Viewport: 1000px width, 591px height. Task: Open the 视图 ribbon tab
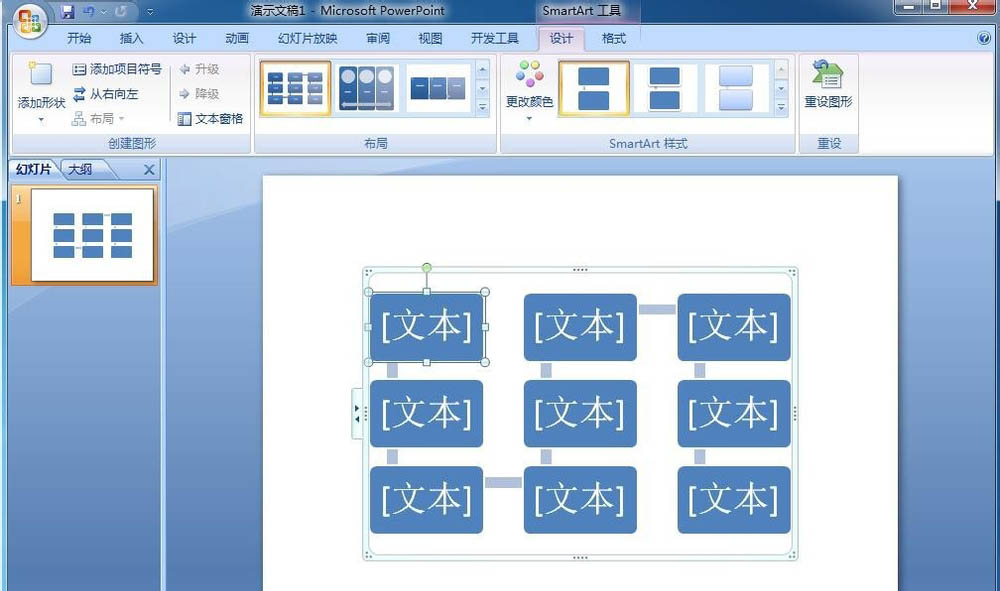pos(430,38)
